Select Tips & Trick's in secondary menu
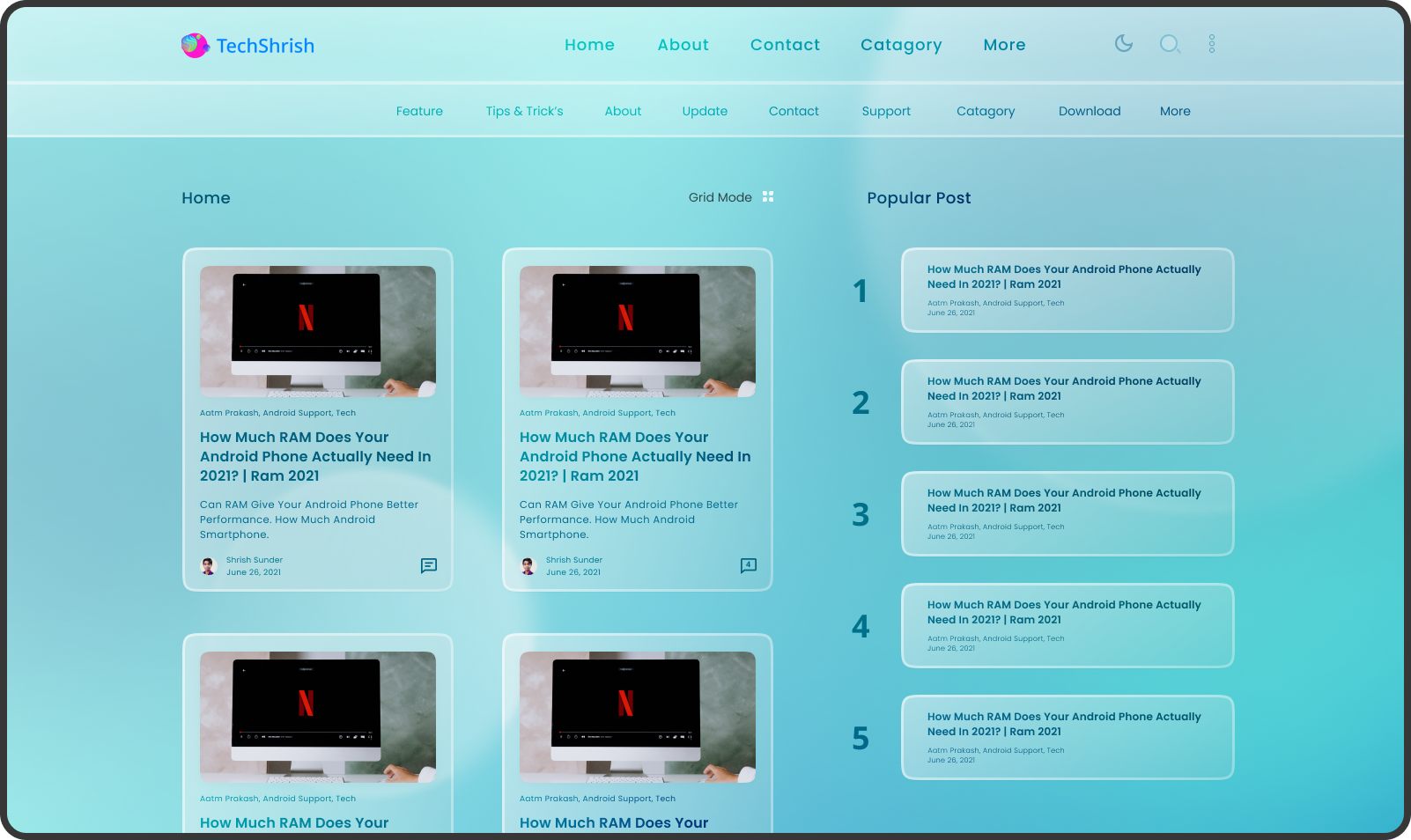 pyautogui.click(x=524, y=111)
